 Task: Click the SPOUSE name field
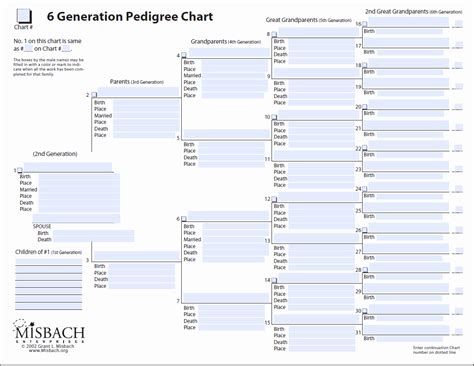(76, 219)
